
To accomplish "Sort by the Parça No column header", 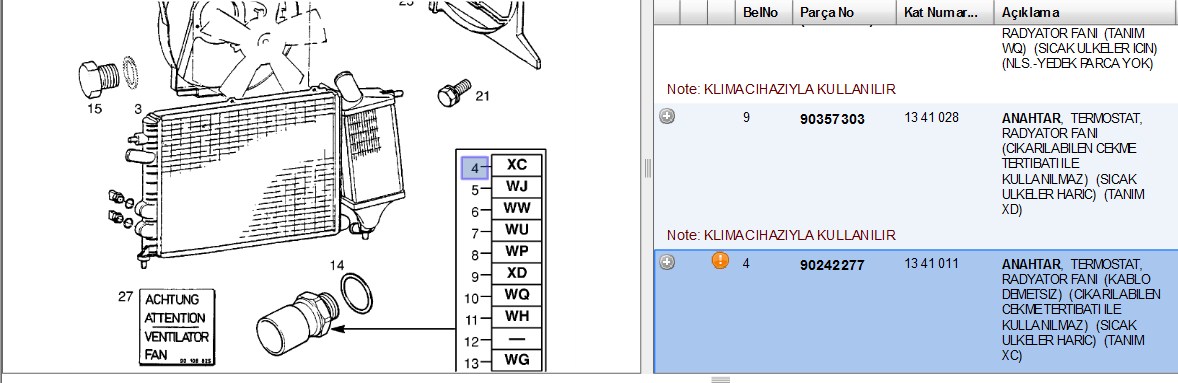I will click(844, 13).
